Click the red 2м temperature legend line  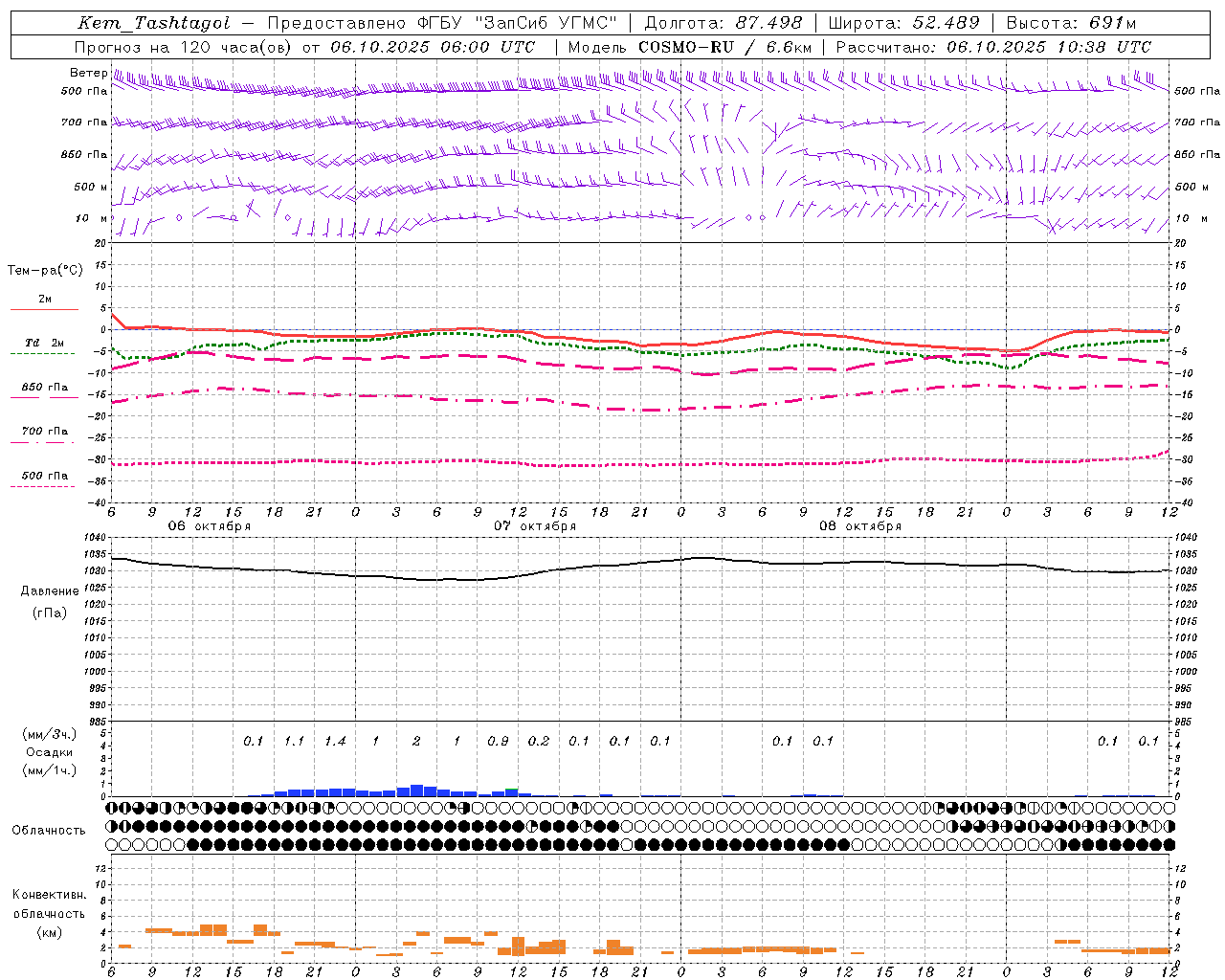click(44, 309)
